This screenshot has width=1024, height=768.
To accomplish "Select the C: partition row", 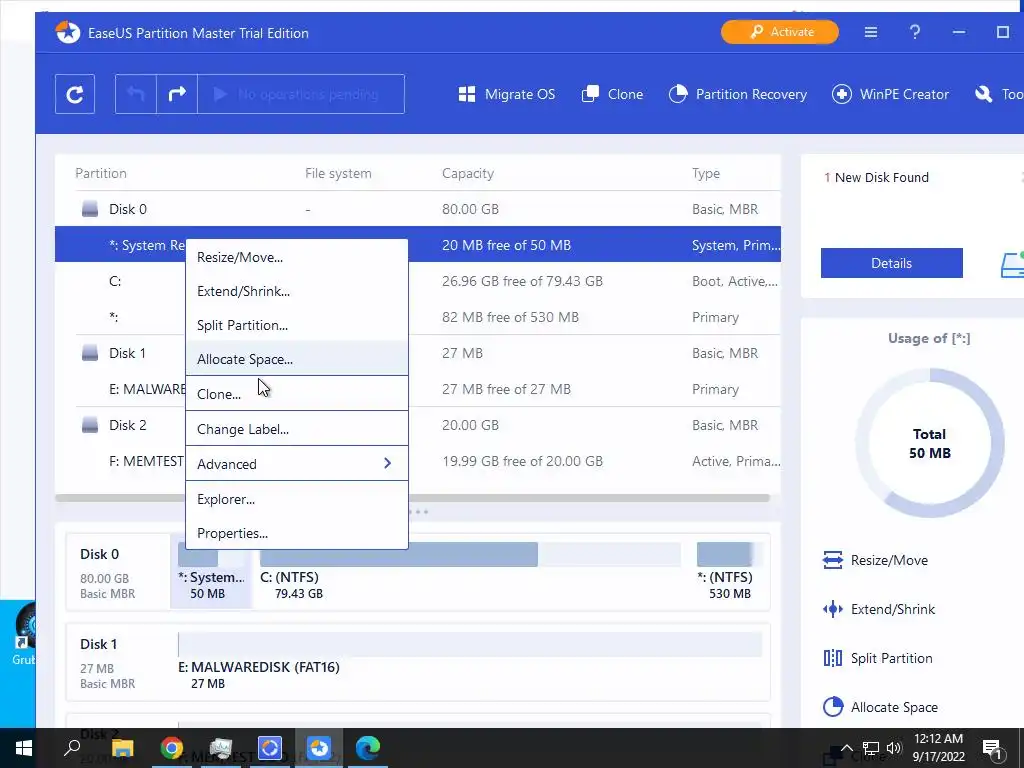I will point(418,281).
